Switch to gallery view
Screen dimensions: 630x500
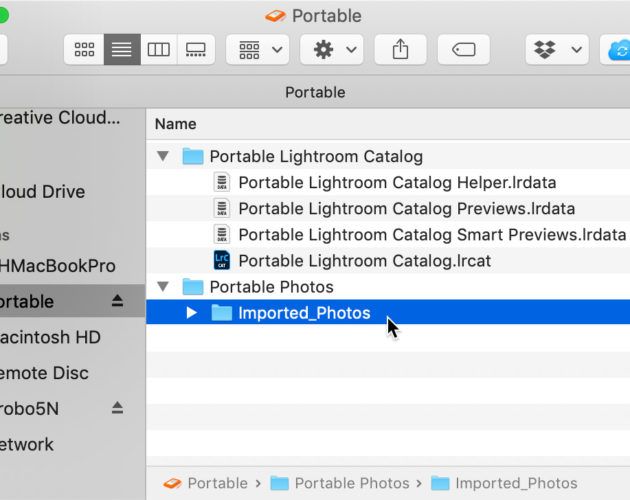[x=196, y=50]
